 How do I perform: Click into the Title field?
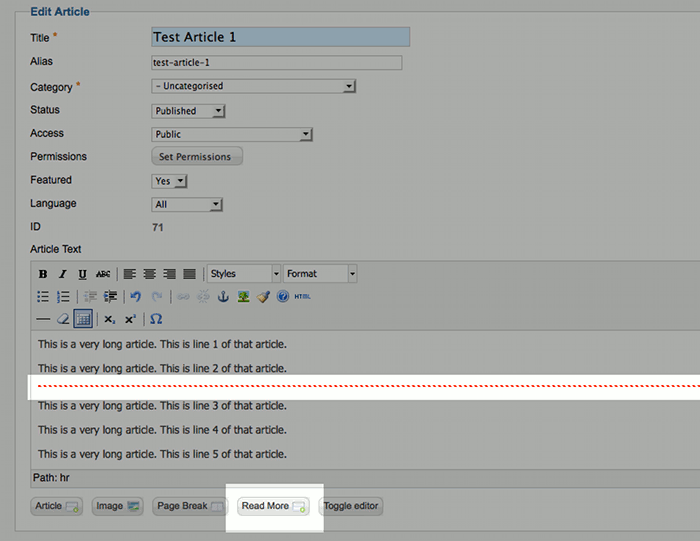click(280, 37)
